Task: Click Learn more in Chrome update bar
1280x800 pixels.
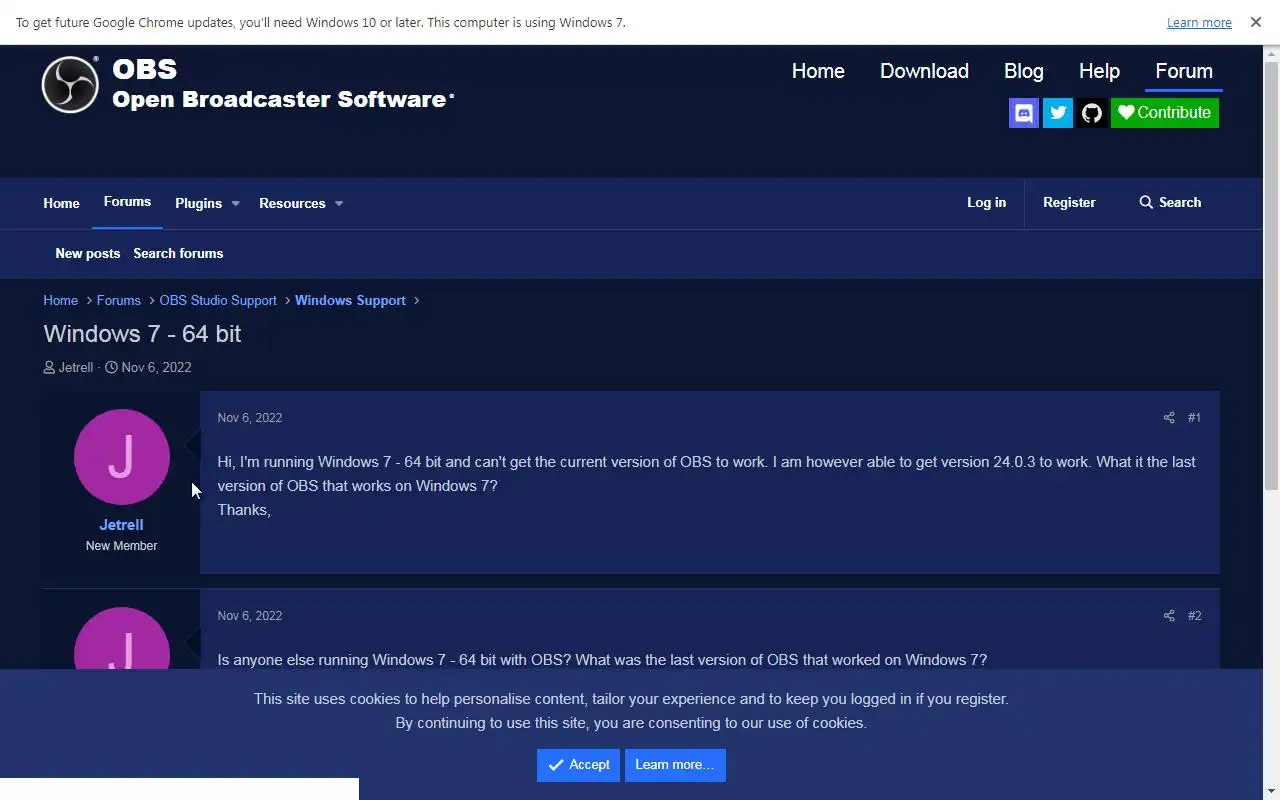Action: pyautogui.click(x=1199, y=22)
